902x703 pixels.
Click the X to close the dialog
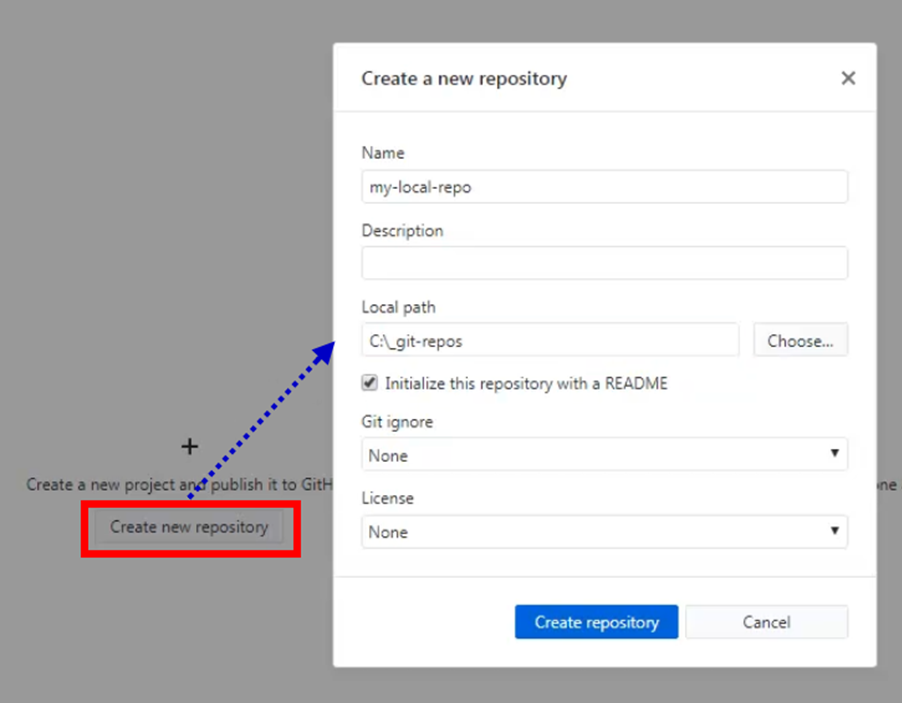click(x=848, y=78)
